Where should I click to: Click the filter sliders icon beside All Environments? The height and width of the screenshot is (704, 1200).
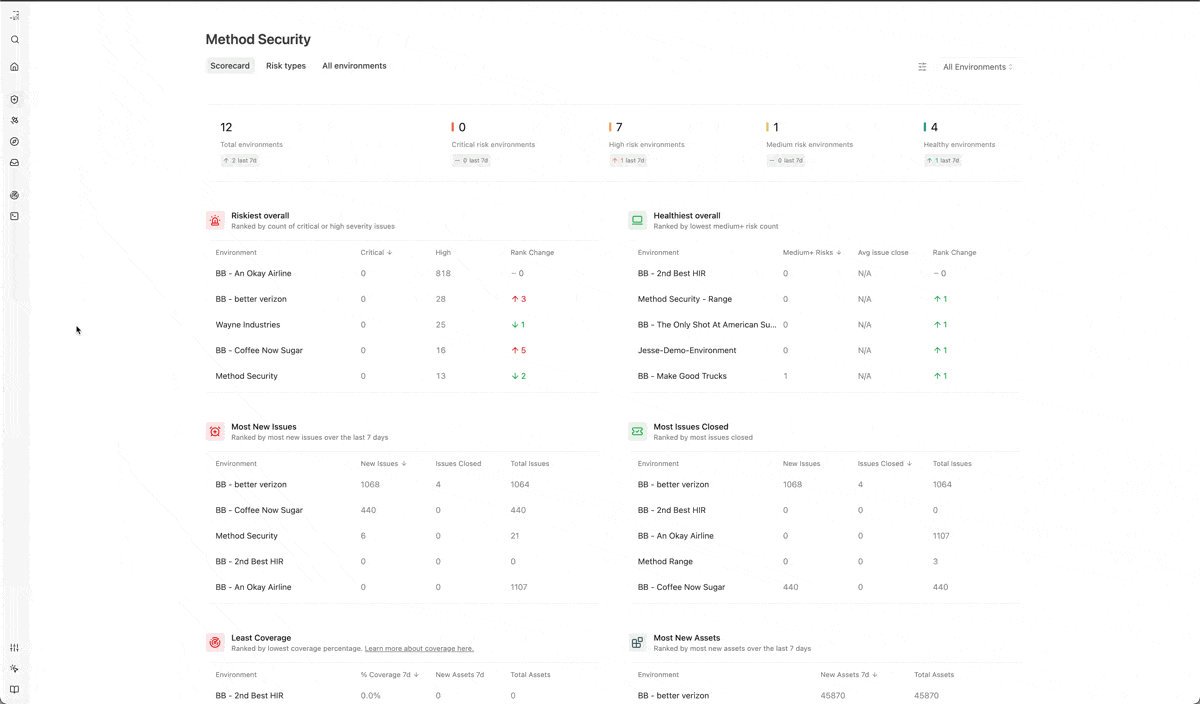[x=922, y=67]
